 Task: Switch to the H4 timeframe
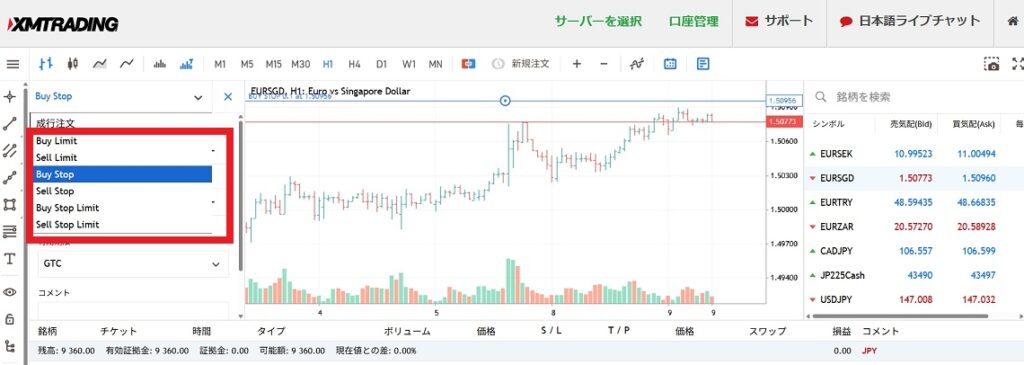355,64
